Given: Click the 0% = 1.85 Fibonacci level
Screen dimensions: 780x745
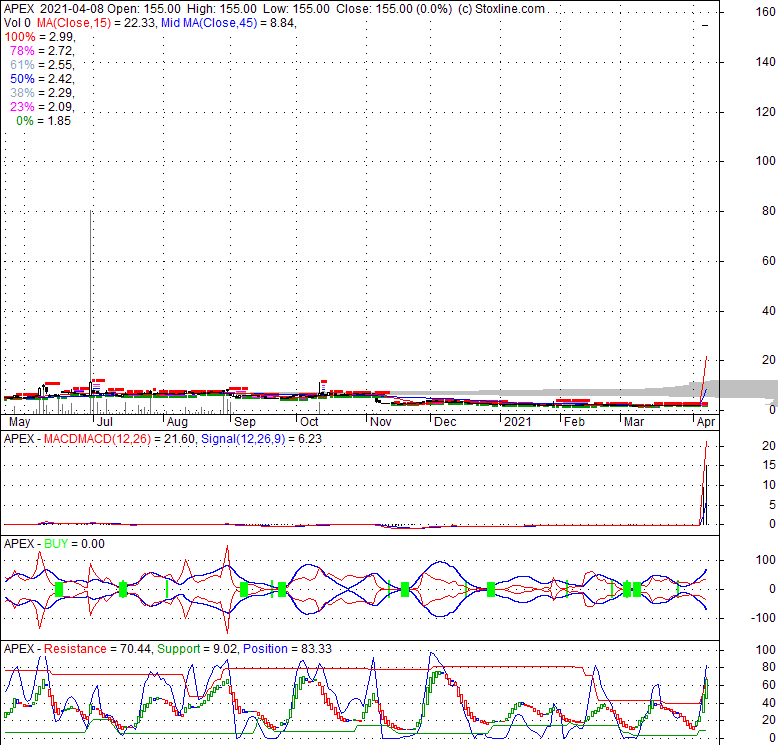Looking at the screenshot, I should pyautogui.click(x=43, y=121).
